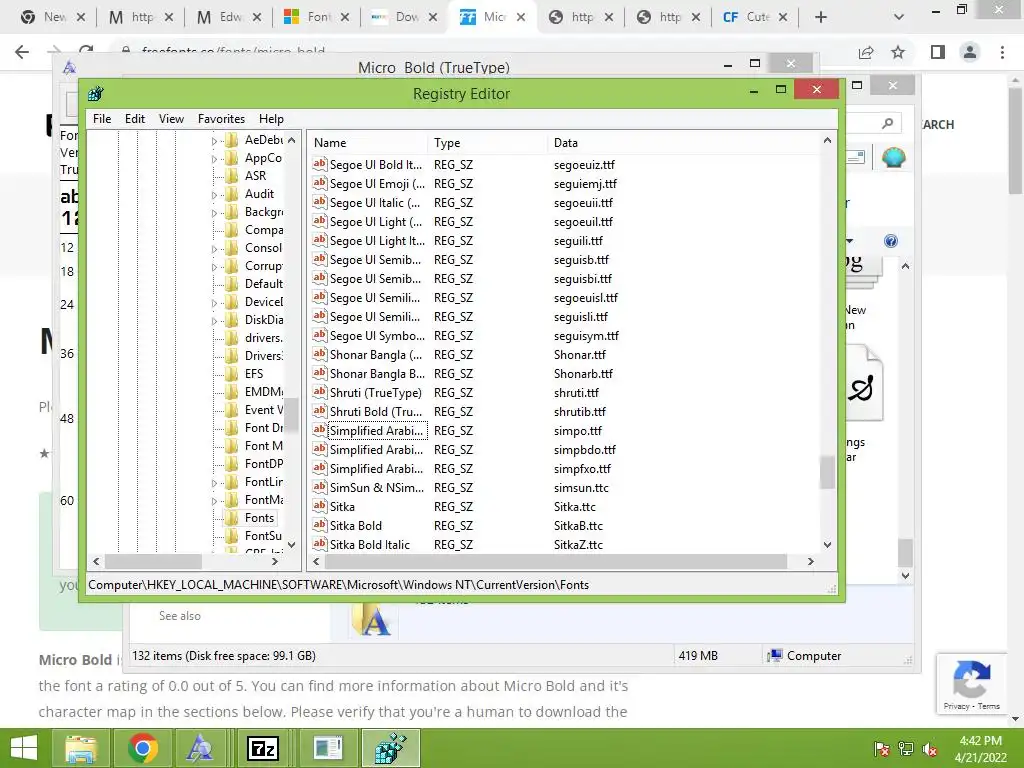Select the Sitka Bold Italic value icon
The height and width of the screenshot is (768, 1024).
click(x=319, y=544)
